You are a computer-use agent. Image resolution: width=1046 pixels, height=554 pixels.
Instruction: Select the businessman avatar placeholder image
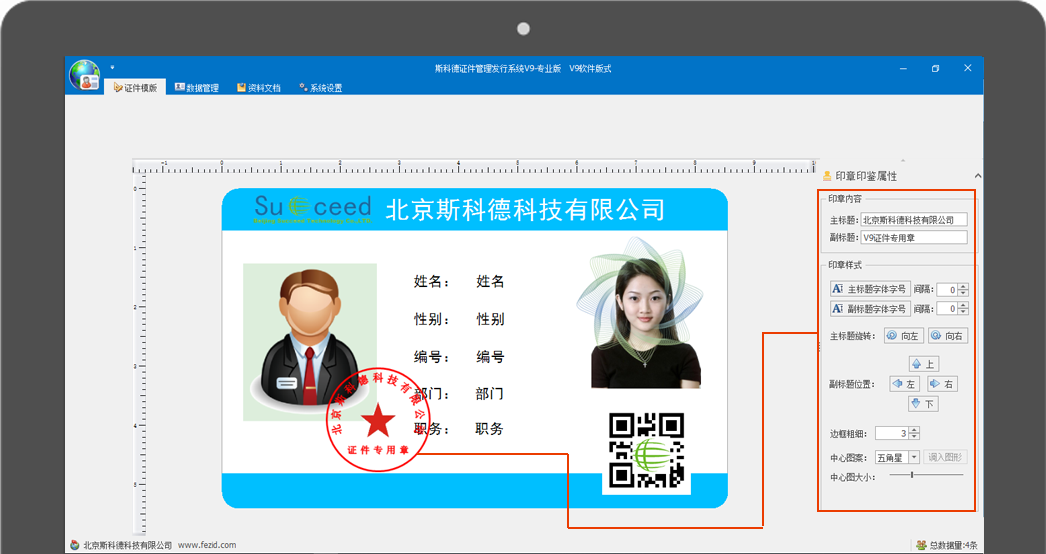point(310,342)
